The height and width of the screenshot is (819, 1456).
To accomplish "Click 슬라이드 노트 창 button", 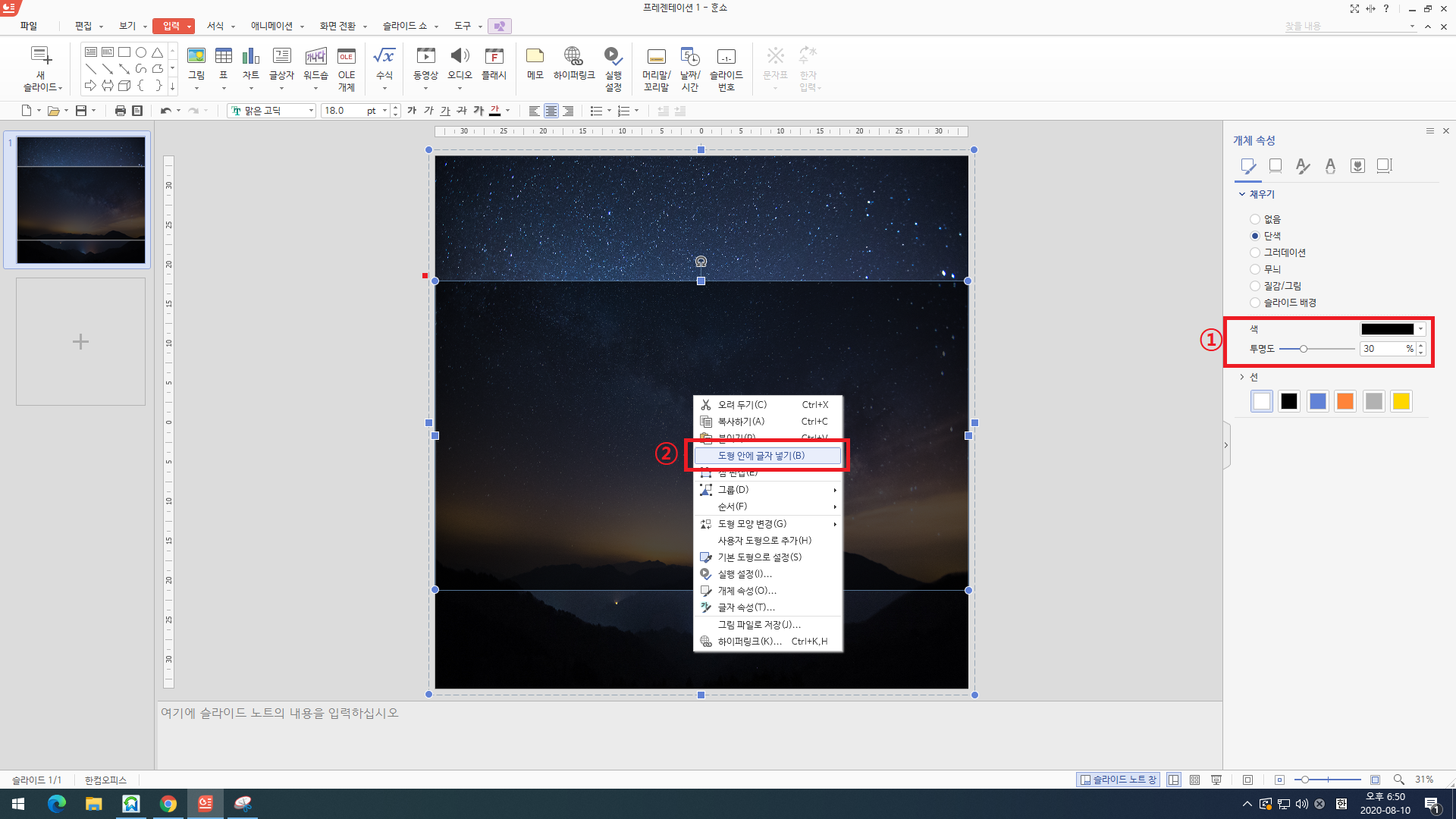I will coord(1119,780).
